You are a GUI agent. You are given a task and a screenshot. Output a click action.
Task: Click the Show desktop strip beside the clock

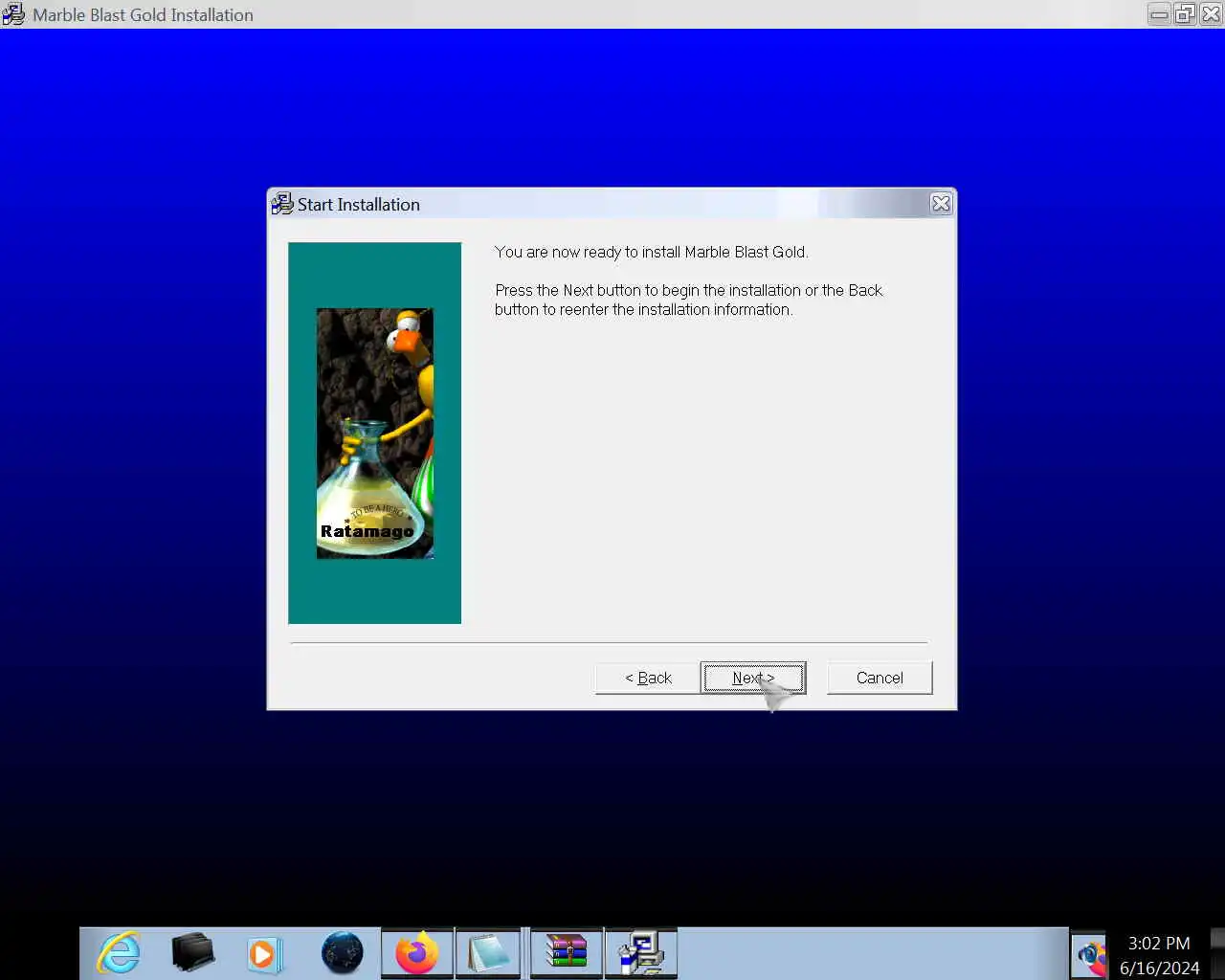(1217, 953)
